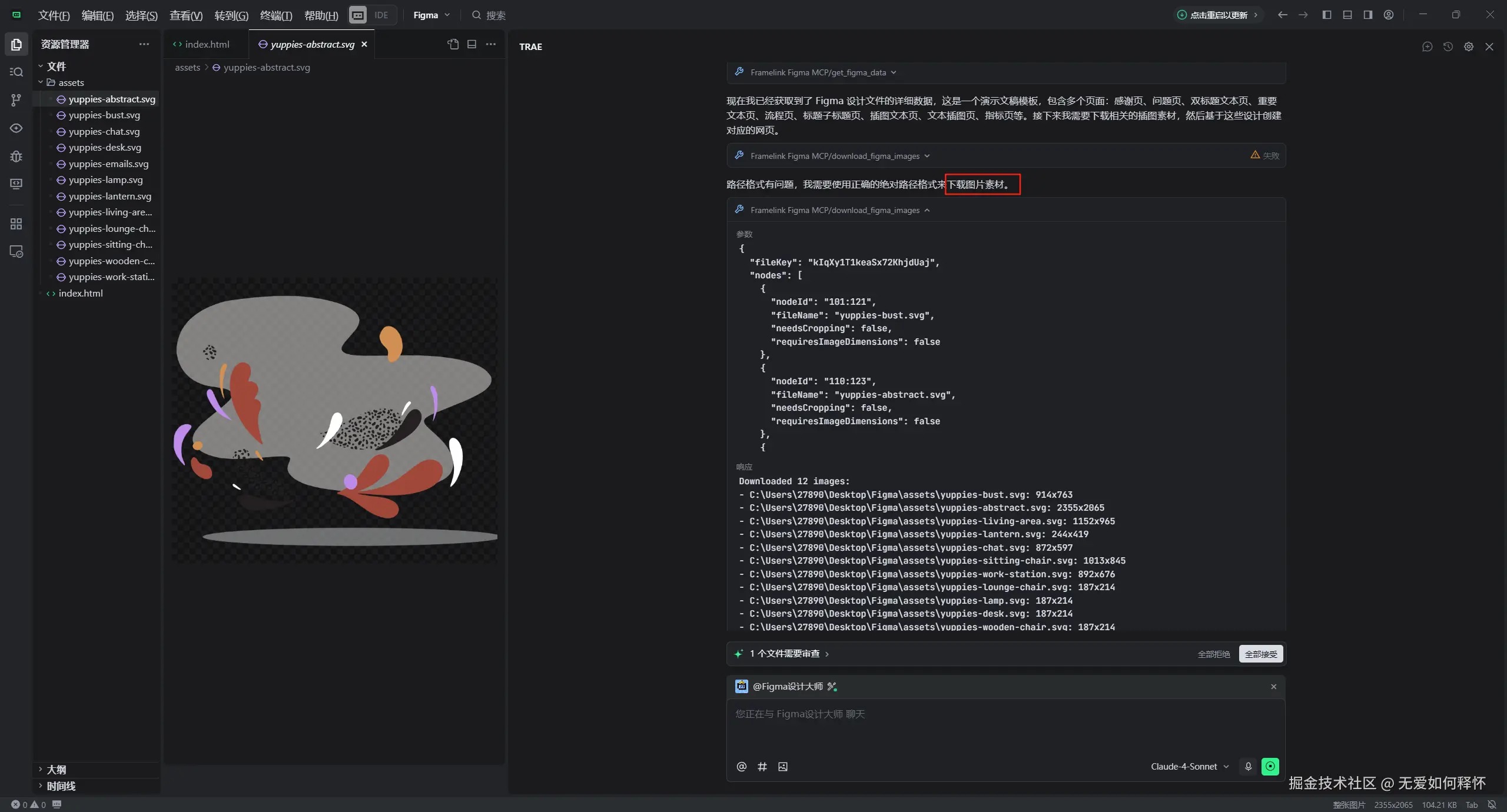The height and width of the screenshot is (812, 1507).
Task: Click the chat history clock icon
Action: coord(1448,46)
